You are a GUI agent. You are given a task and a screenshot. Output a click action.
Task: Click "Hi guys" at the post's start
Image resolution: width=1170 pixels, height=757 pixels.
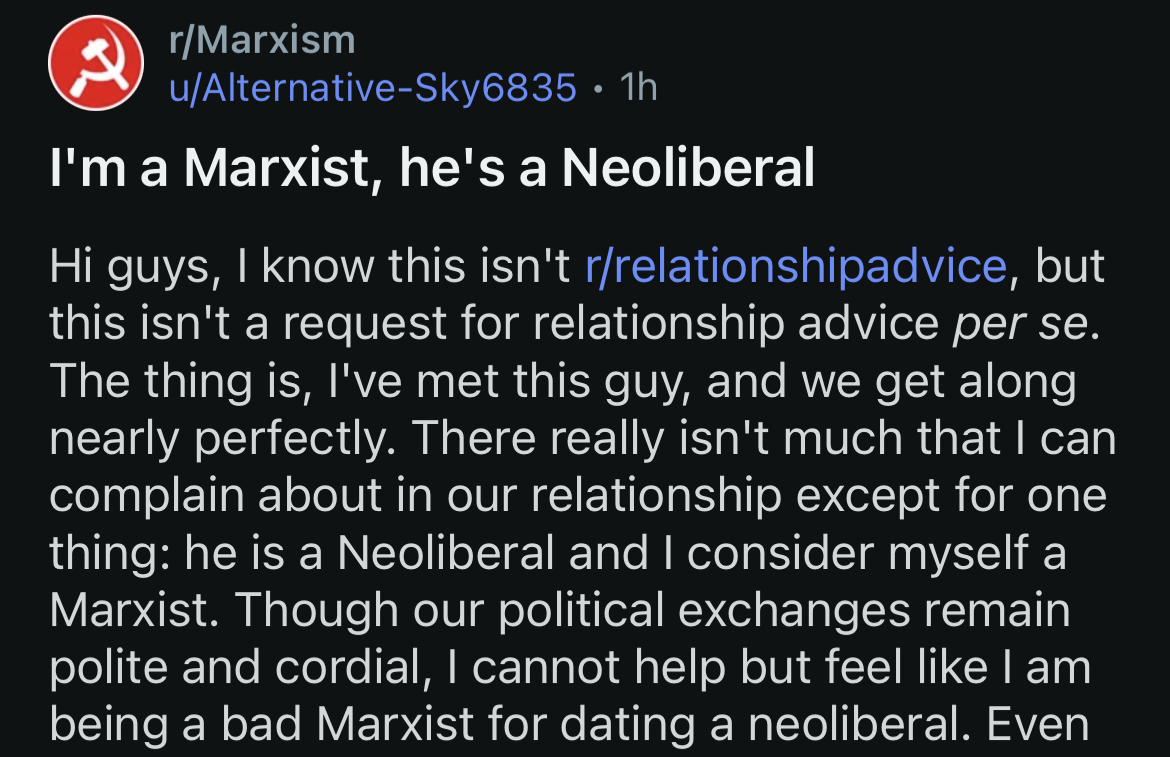click(123, 265)
